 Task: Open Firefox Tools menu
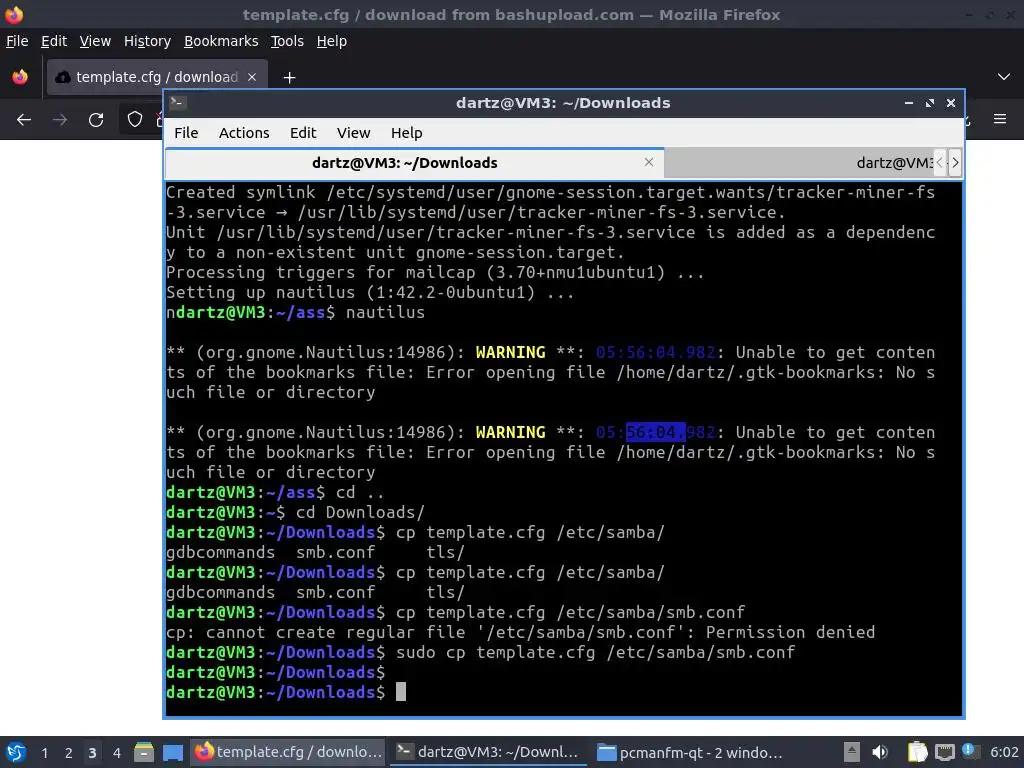pyautogui.click(x=287, y=41)
